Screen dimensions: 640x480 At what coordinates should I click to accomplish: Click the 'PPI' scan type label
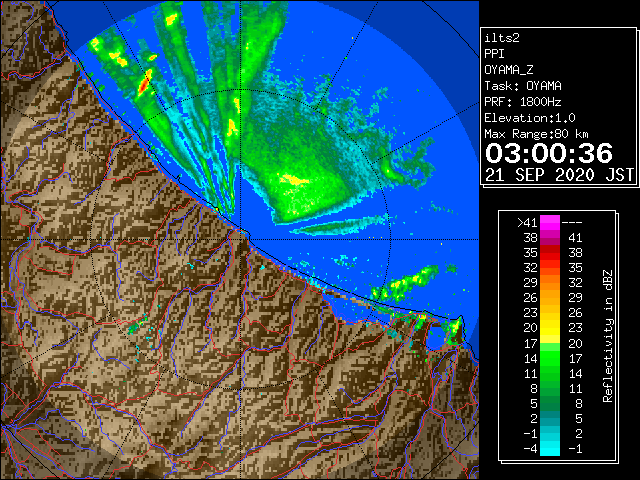(494, 54)
